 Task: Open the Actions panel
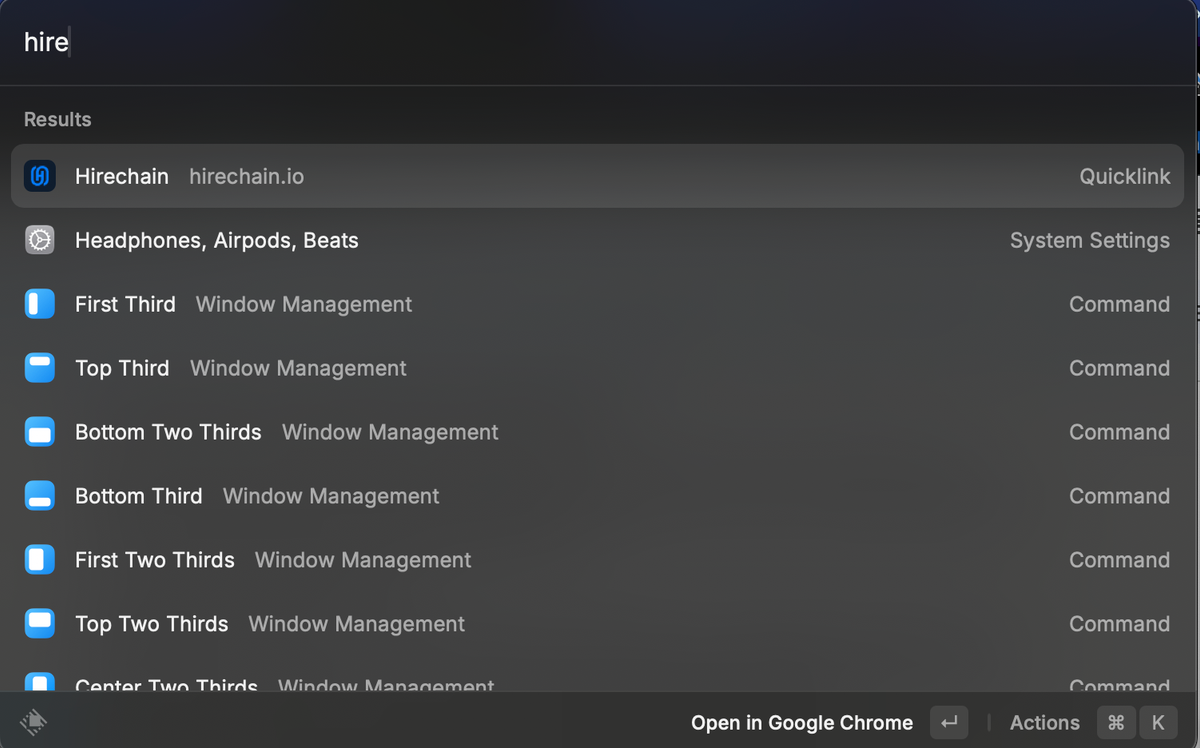pyautogui.click(x=1045, y=723)
